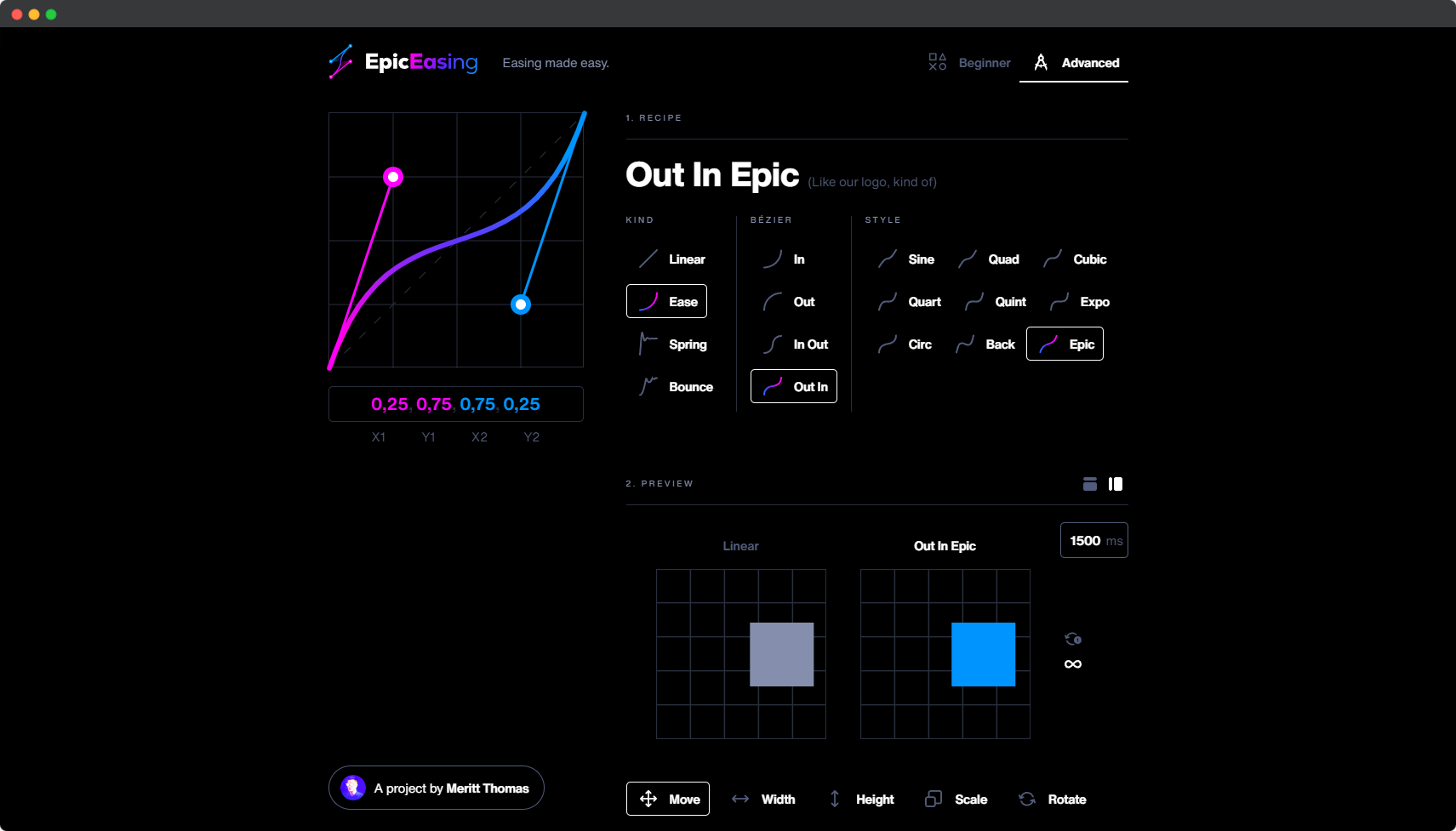
Task: Select the Height preview animation
Action: pyautogui.click(x=861, y=800)
